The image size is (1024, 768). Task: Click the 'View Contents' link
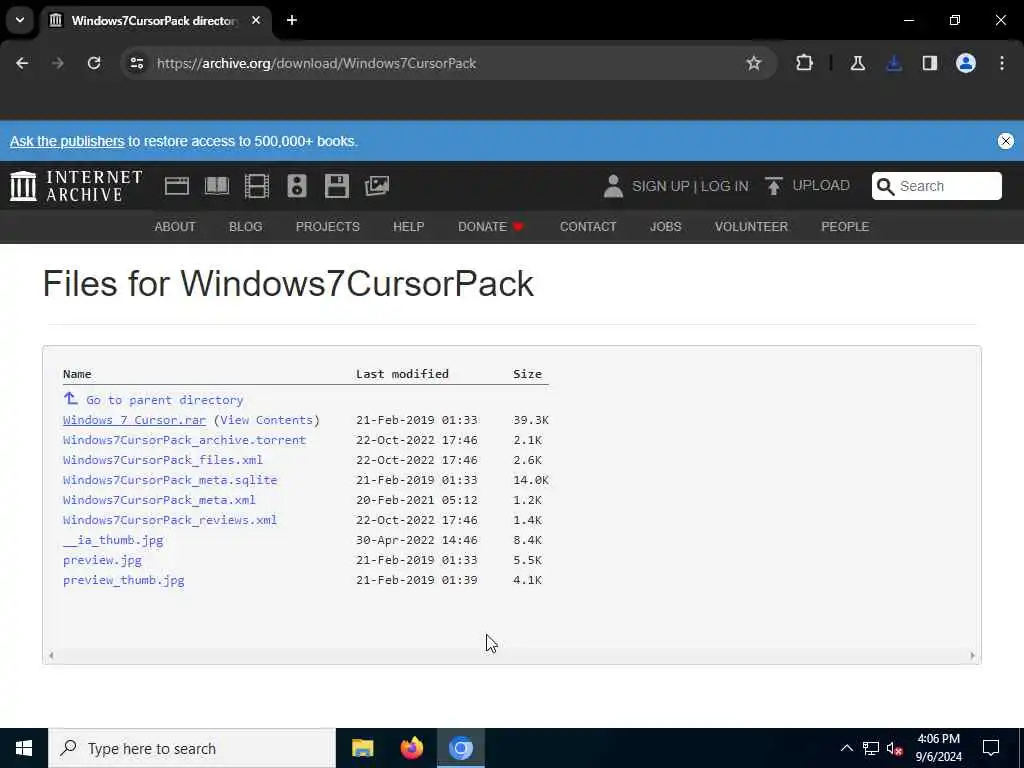(266, 420)
